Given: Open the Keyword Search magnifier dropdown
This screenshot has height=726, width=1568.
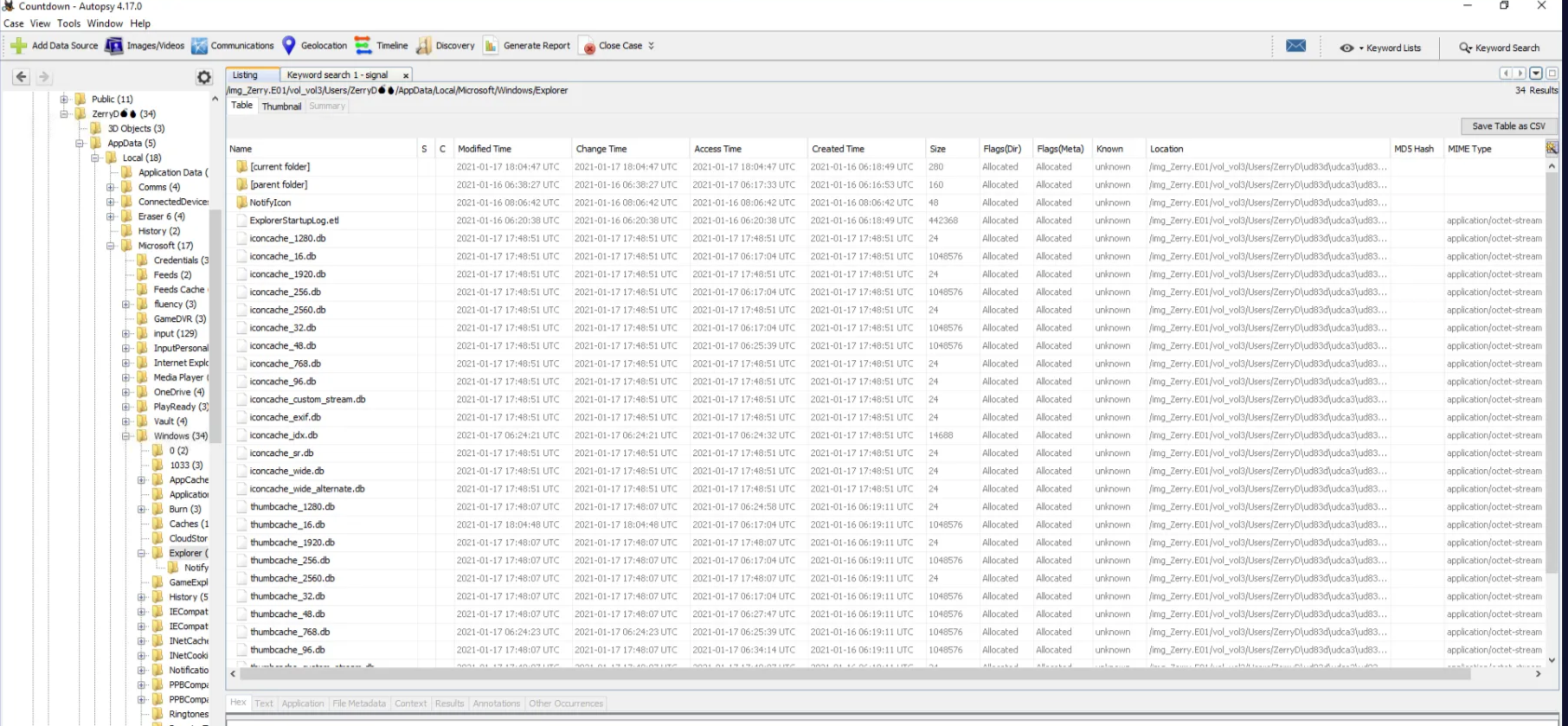Looking at the screenshot, I should click(x=1500, y=48).
